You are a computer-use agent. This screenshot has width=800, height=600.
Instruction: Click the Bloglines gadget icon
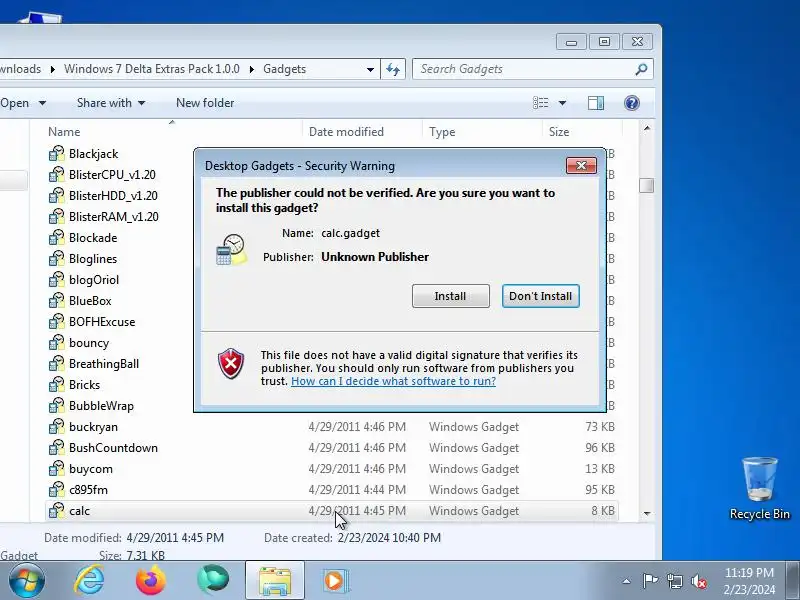pyautogui.click(x=57, y=259)
